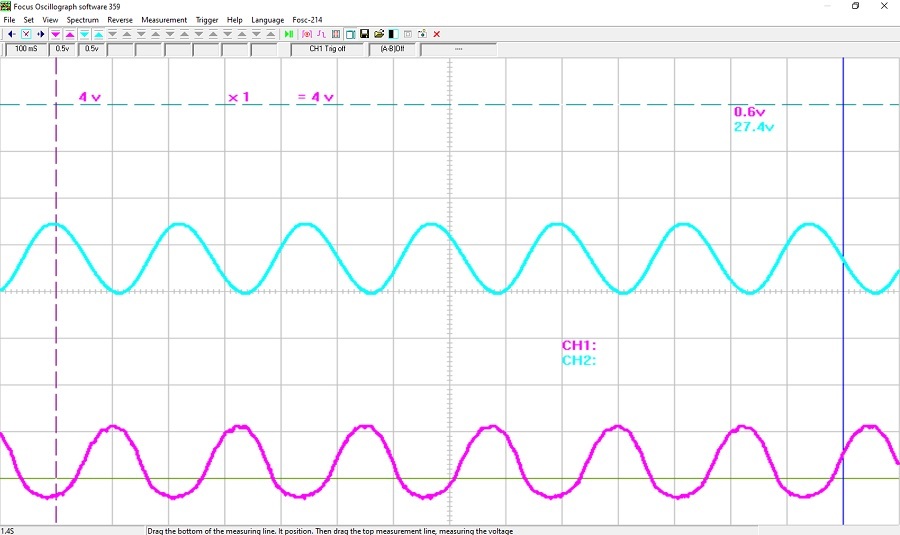900x535 pixels.
Task: Click the 100 mS timebase field
Action: click(26, 49)
